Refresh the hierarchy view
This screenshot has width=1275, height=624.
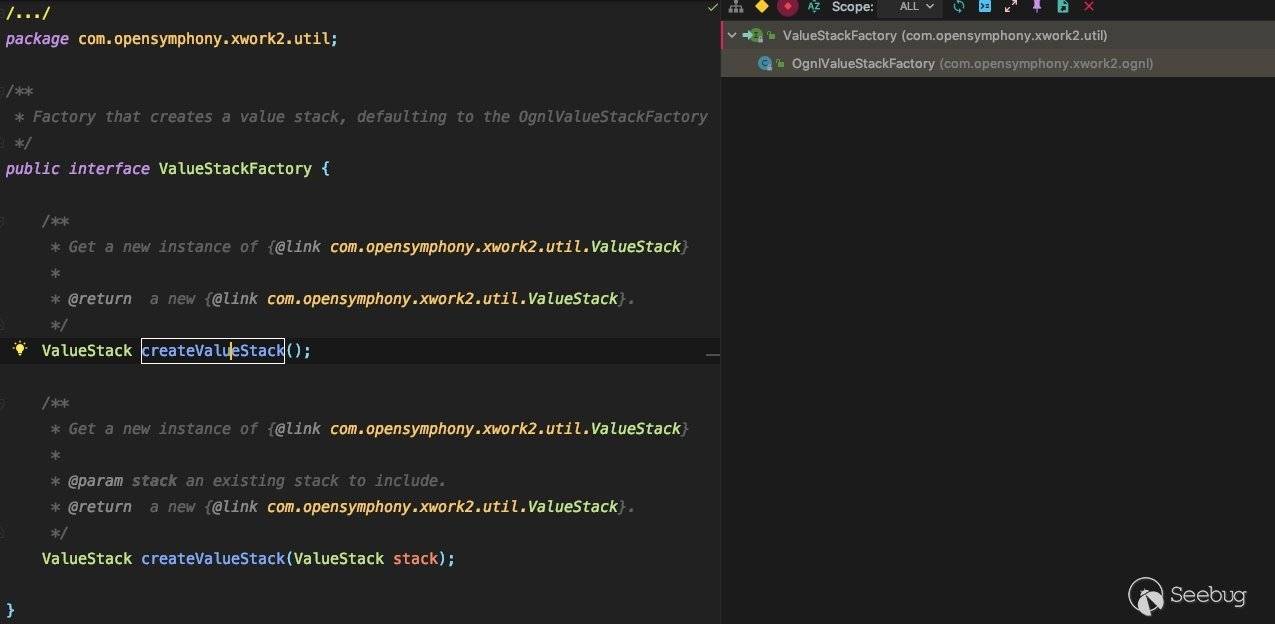point(959,7)
